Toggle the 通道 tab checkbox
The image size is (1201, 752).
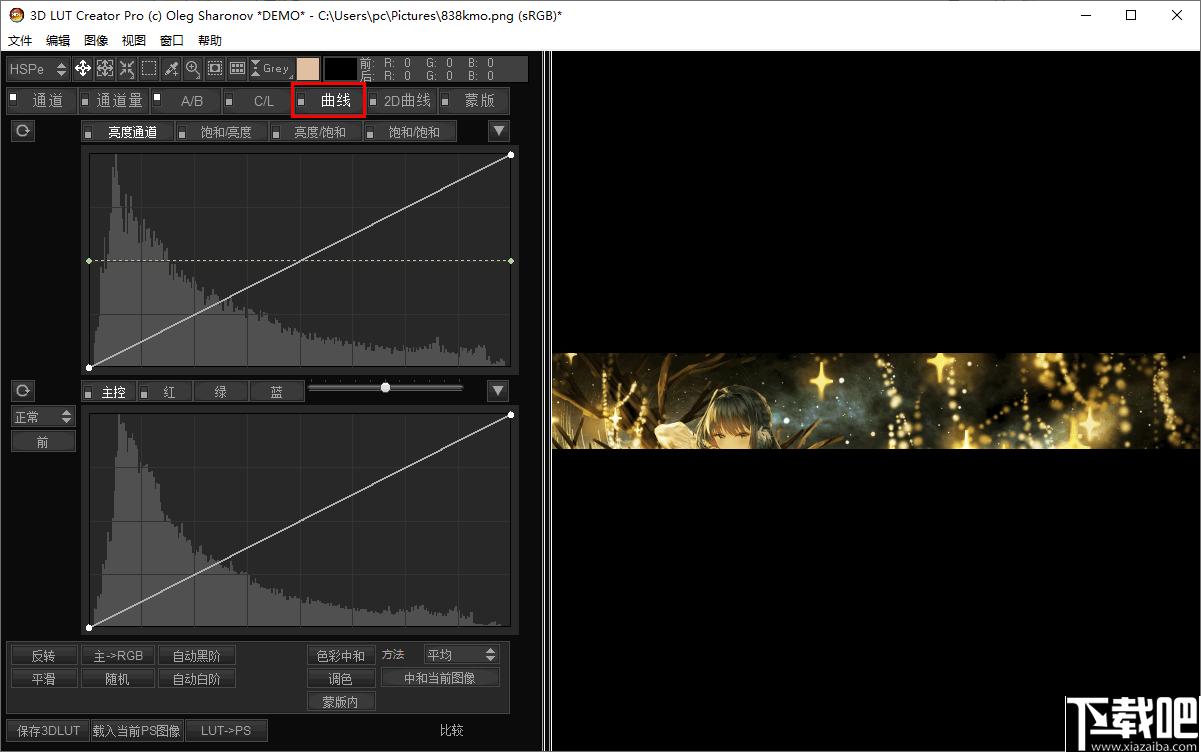pos(13,97)
